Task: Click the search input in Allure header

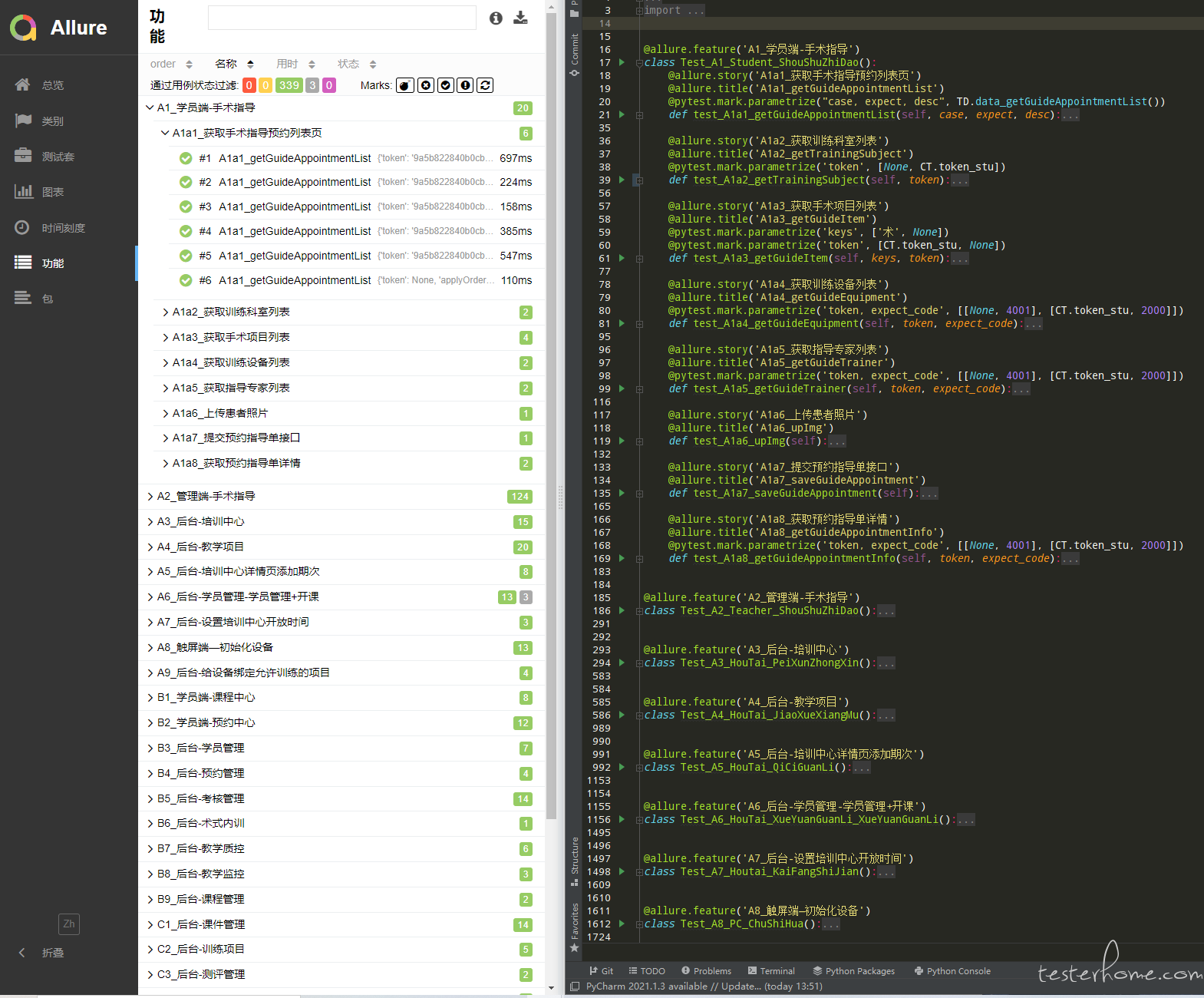Action: click(342, 18)
